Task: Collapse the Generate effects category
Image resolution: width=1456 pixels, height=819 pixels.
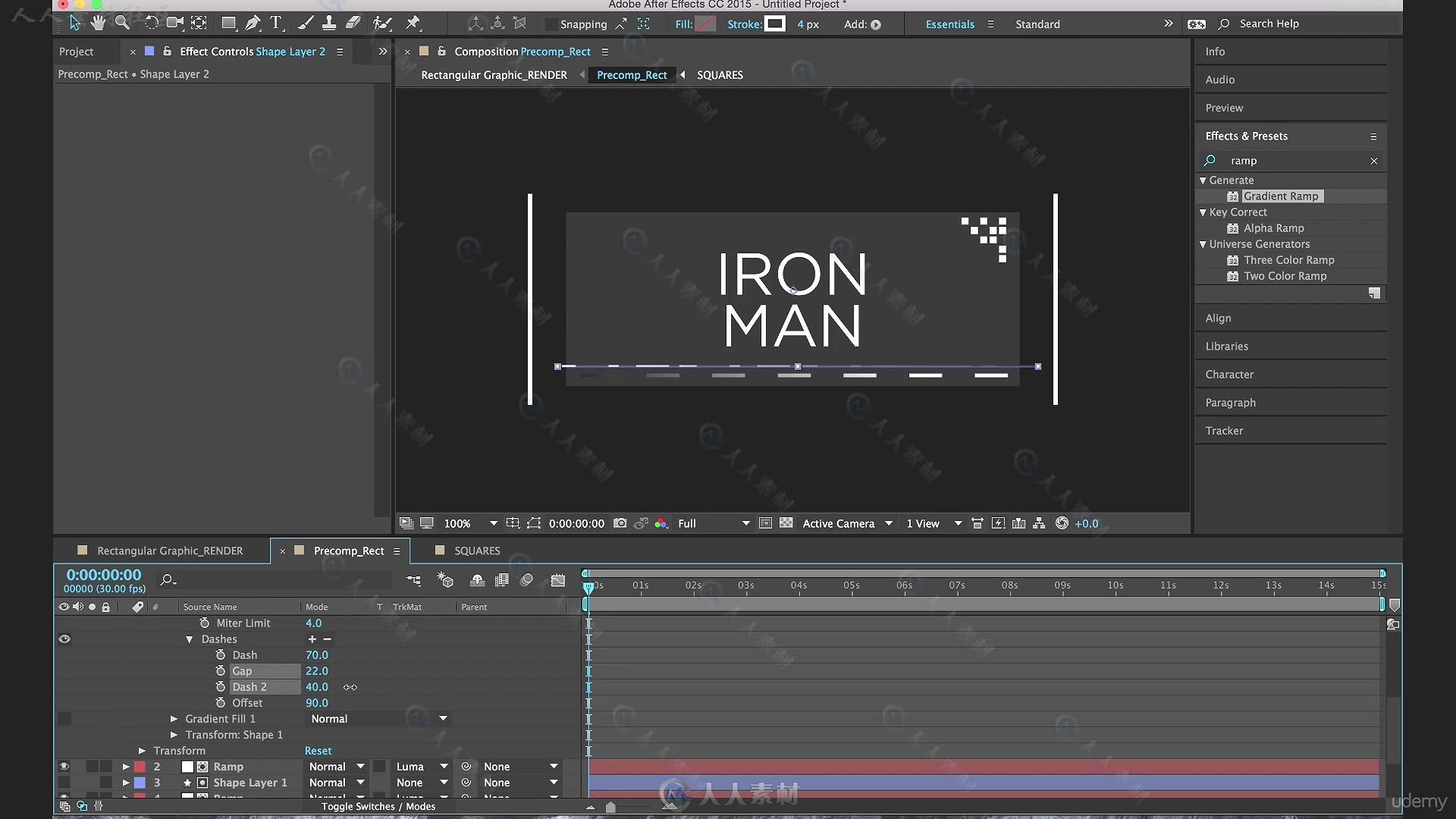Action: (1203, 180)
